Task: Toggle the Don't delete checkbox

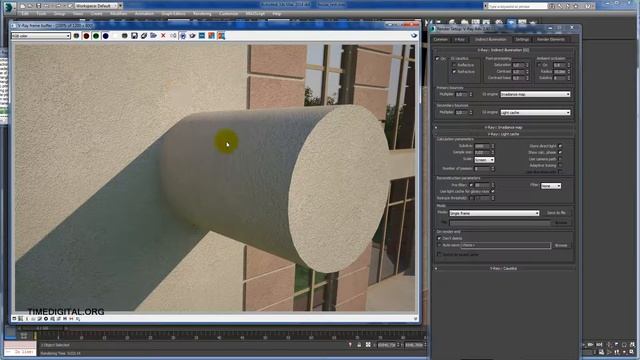Action: tap(439, 238)
